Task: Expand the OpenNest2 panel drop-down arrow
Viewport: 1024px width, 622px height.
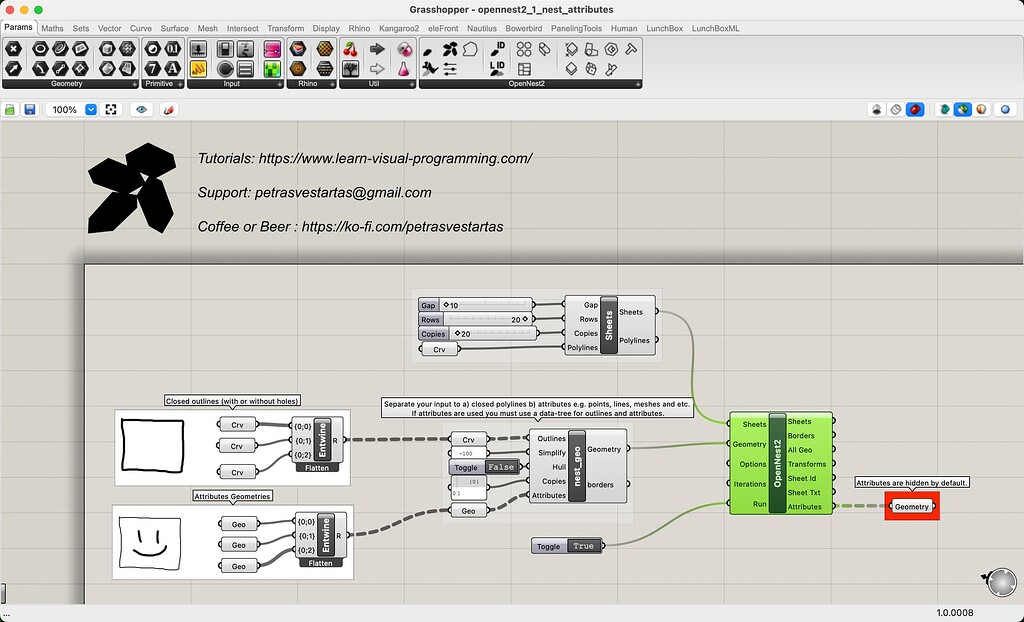Action: pyautogui.click(x=638, y=83)
